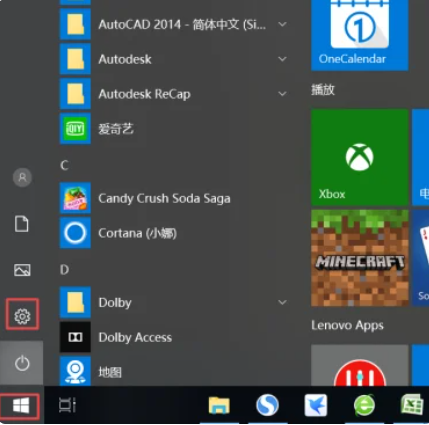
Task: Open Excel from the taskbar
Action: coord(412,405)
